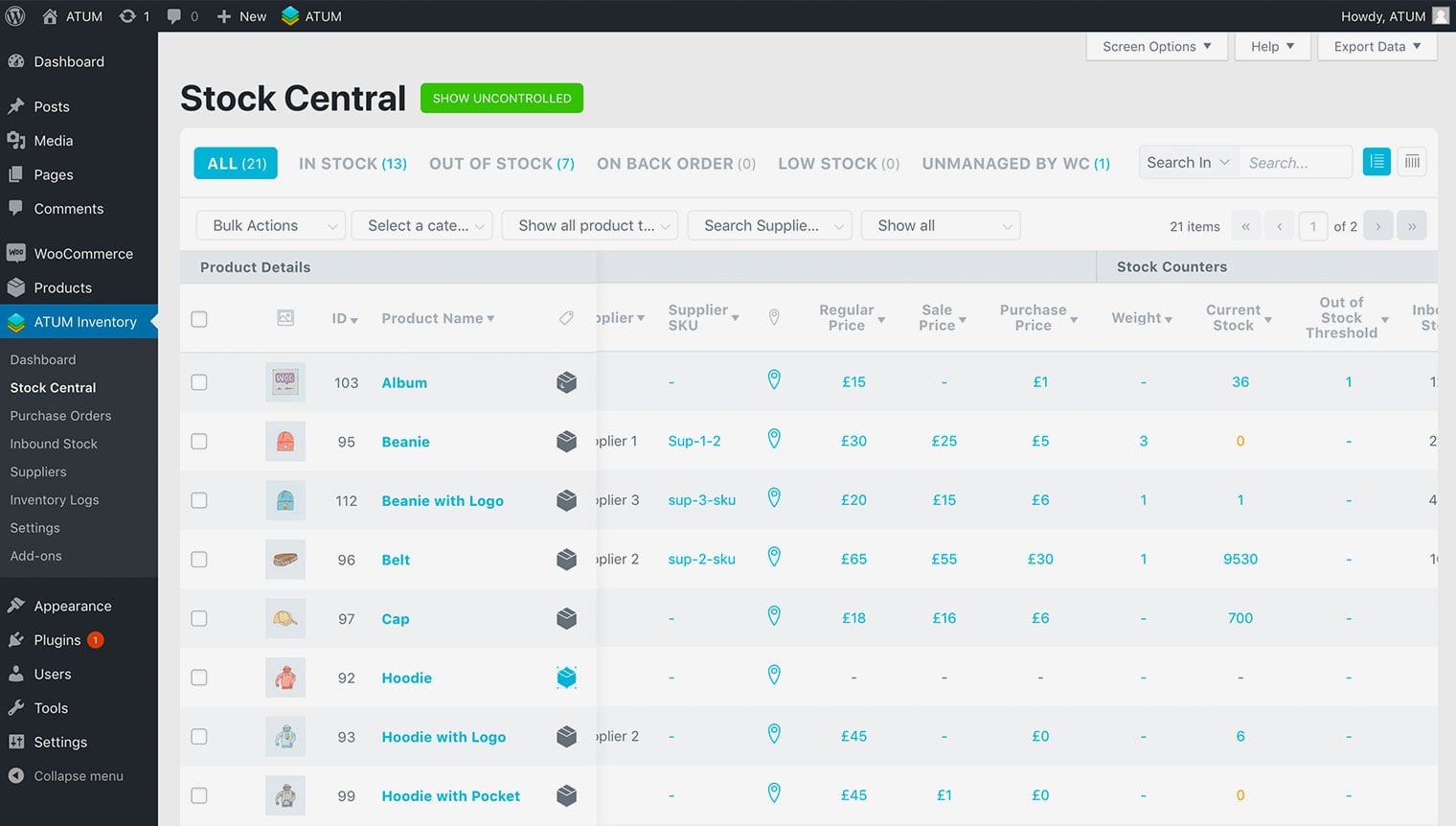Click the WordPress logo in admin bar
Screen dimensions: 1456x826
point(15,16)
